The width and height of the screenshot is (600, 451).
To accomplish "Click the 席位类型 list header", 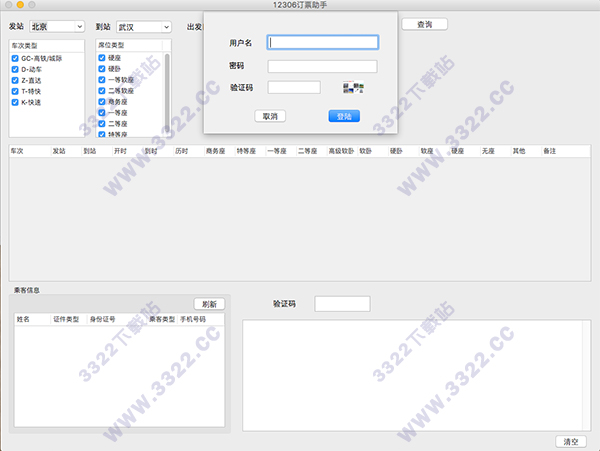I will click(129, 45).
